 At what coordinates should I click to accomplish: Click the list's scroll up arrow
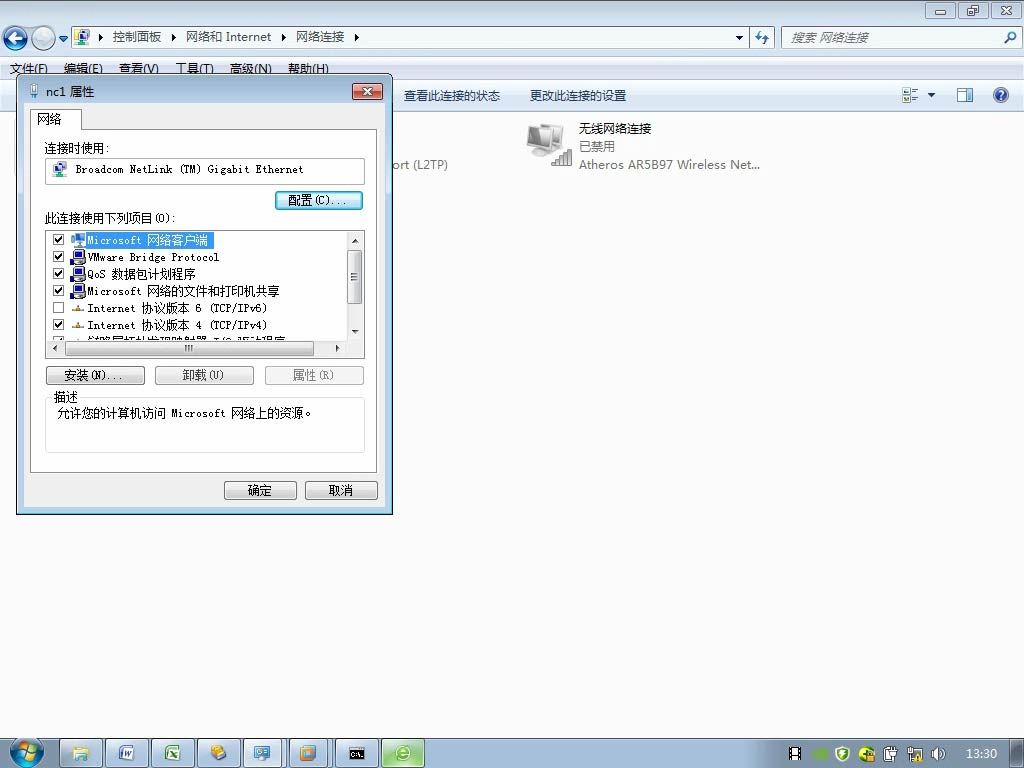point(355,241)
